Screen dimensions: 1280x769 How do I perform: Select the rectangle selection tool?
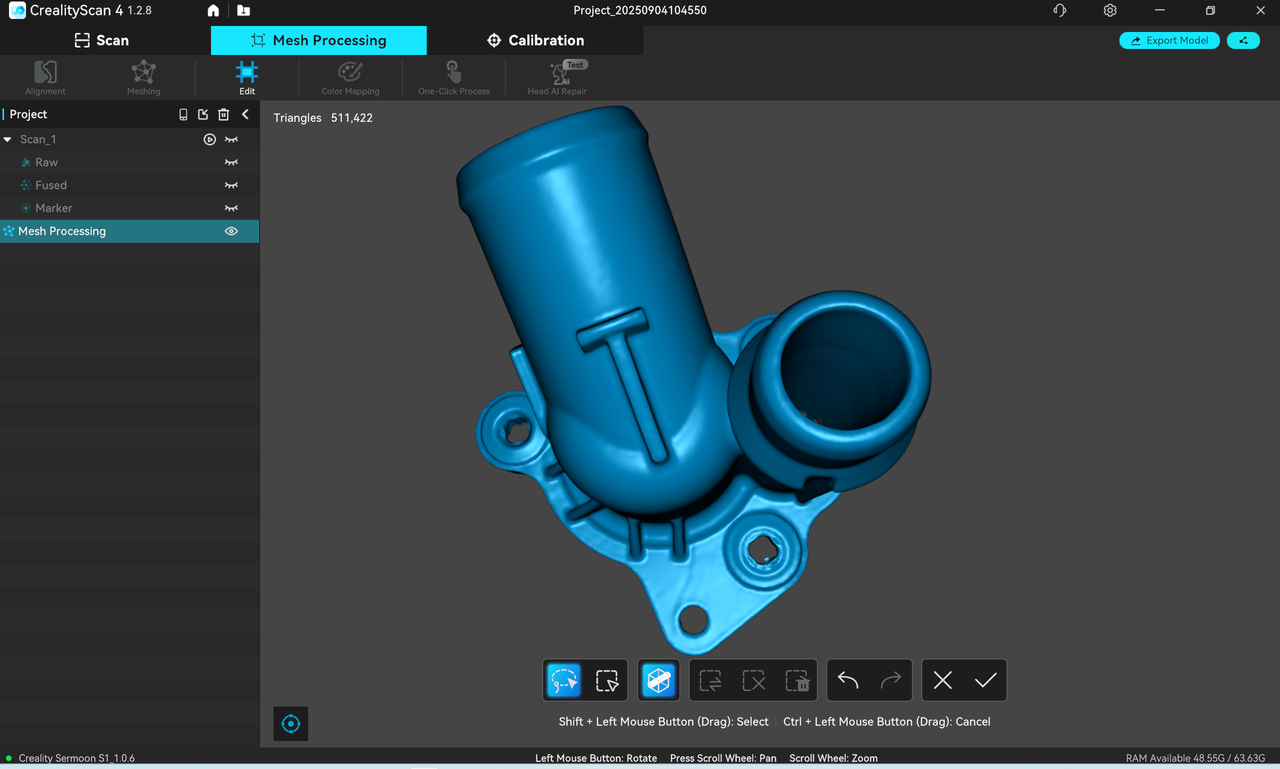pyautogui.click(x=607, y=680)
